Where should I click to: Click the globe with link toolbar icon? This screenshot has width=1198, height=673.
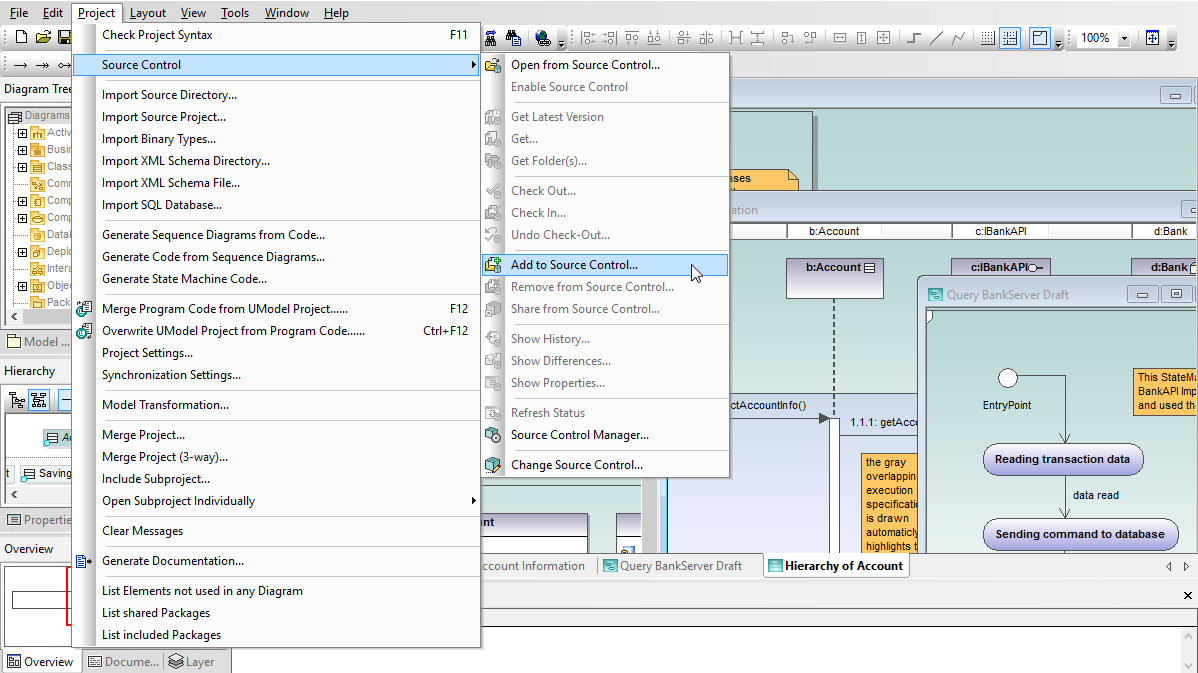[x=542, y=37]
